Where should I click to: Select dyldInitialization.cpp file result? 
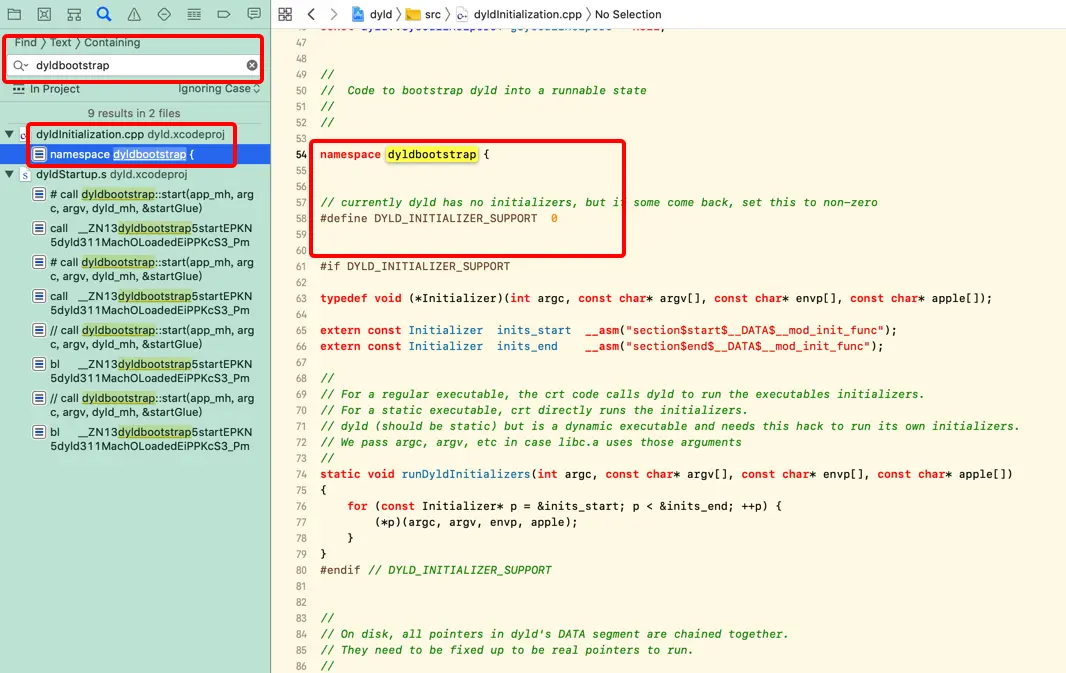[x=130, y=135]
